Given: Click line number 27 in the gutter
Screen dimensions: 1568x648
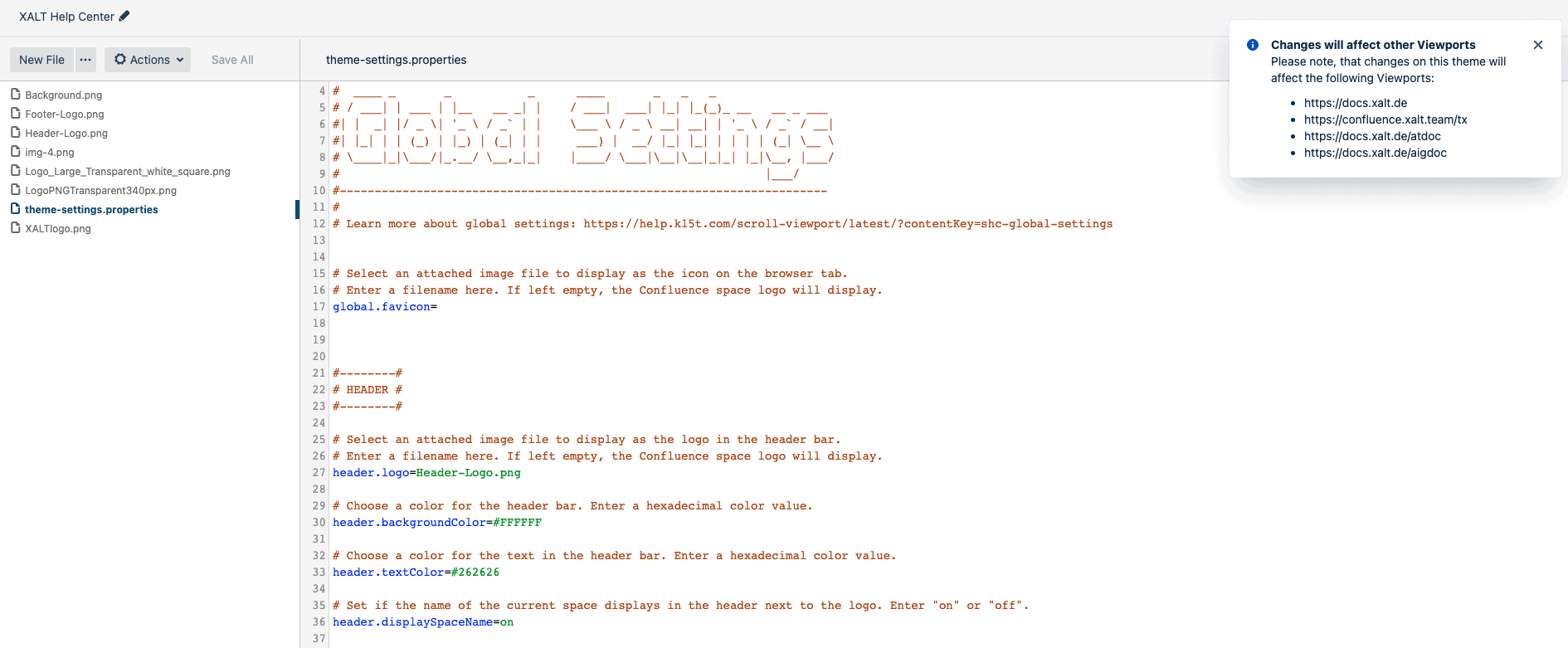Looking at the screenshot, I should click(x=319, y=473).
